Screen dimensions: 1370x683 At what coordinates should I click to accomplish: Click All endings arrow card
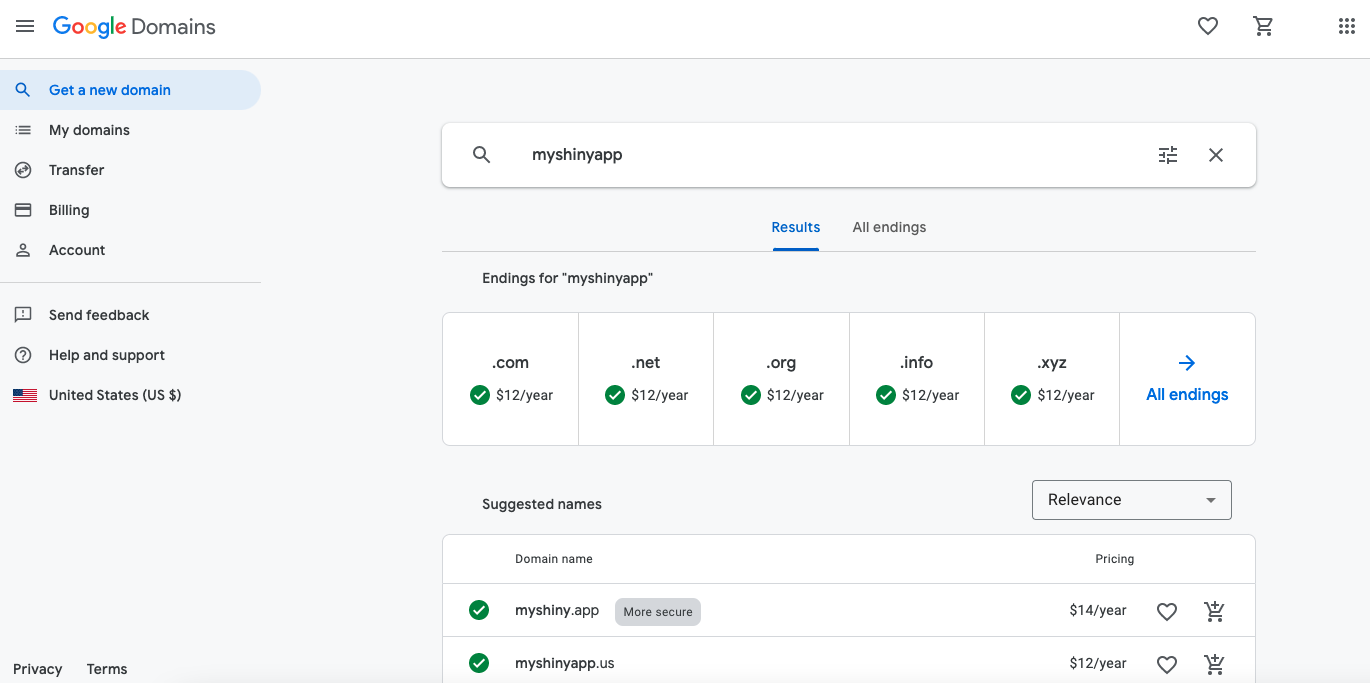[x=1187, y=379]
